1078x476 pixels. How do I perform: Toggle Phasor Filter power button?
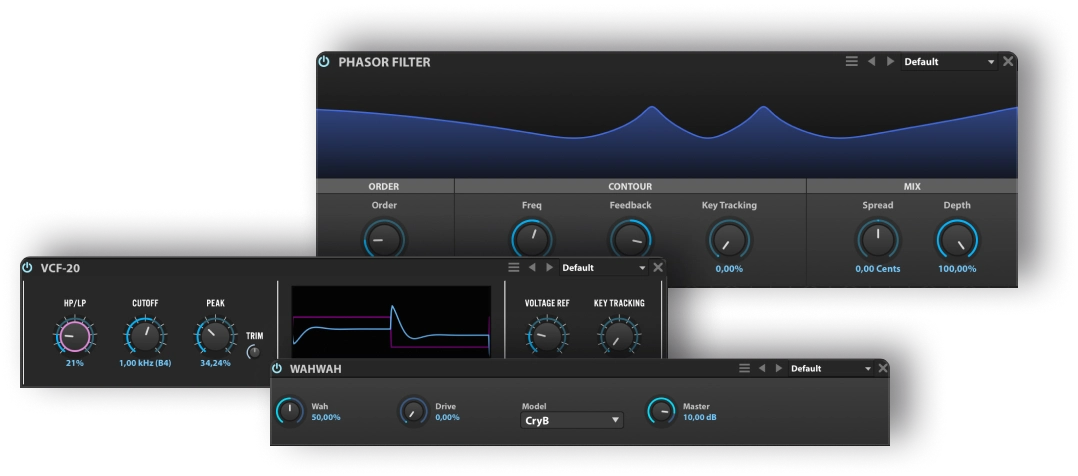point(324,62)
